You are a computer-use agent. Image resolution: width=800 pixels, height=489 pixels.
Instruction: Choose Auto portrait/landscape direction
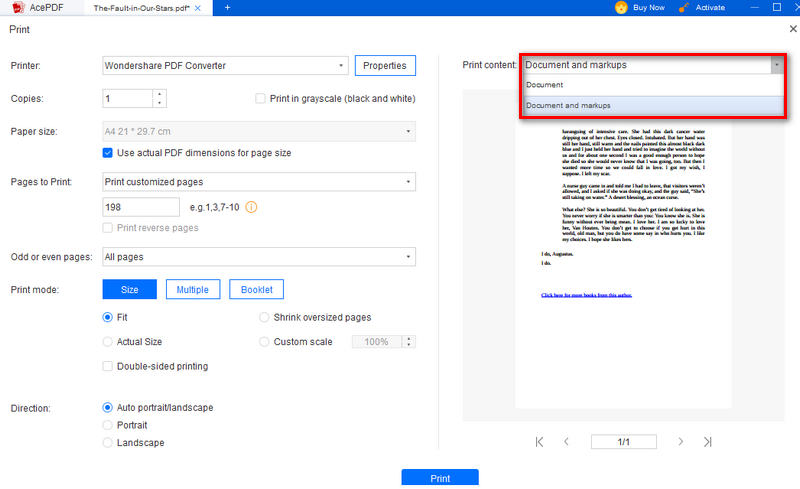tap(108, 407)
